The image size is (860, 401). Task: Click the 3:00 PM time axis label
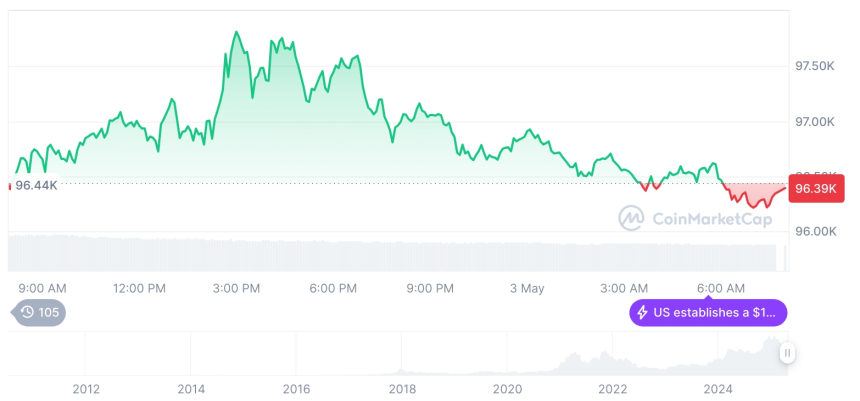coord(236,288)
